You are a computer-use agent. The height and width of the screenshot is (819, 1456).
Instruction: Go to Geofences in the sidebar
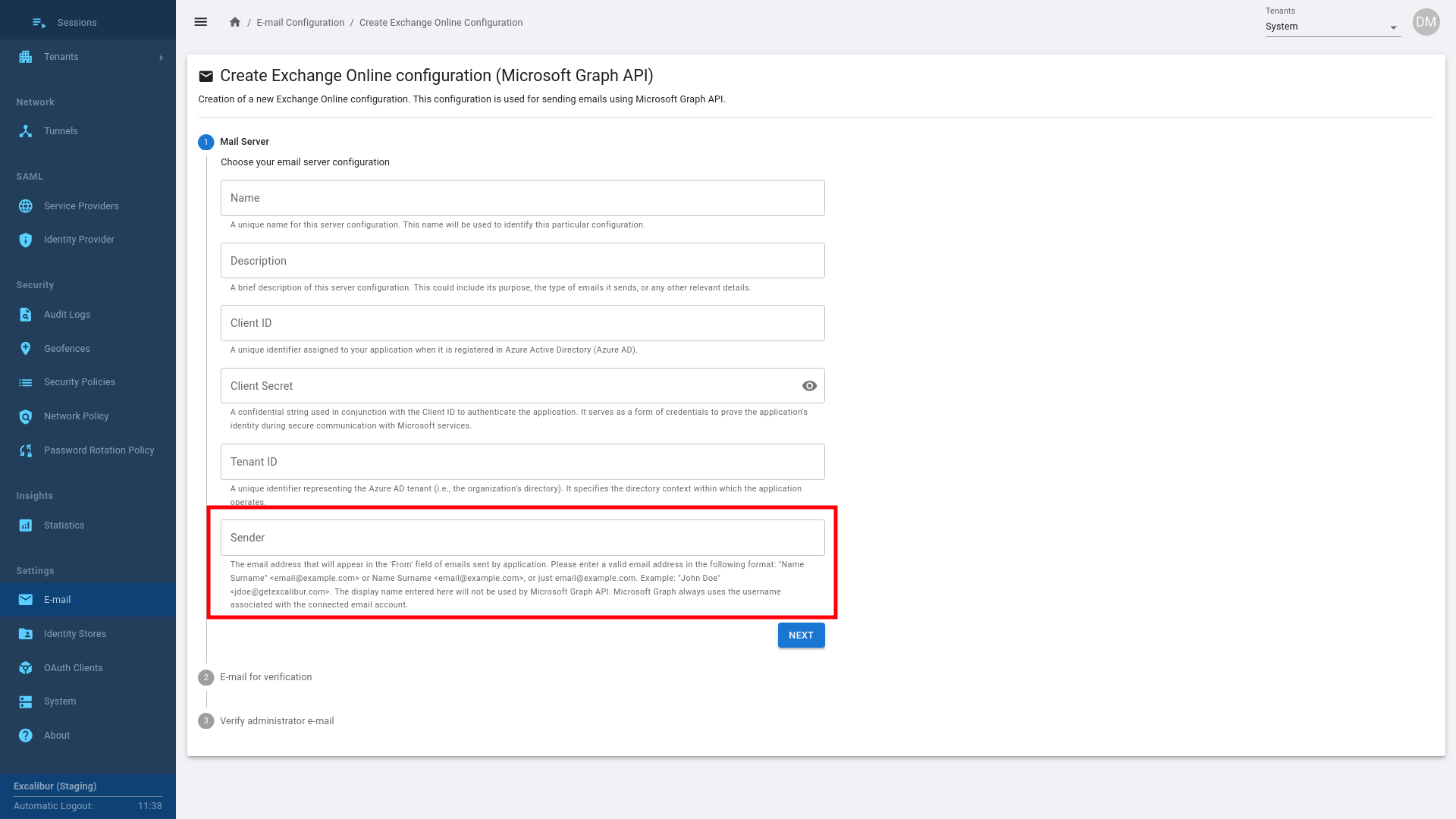click(x=67, y=349)
